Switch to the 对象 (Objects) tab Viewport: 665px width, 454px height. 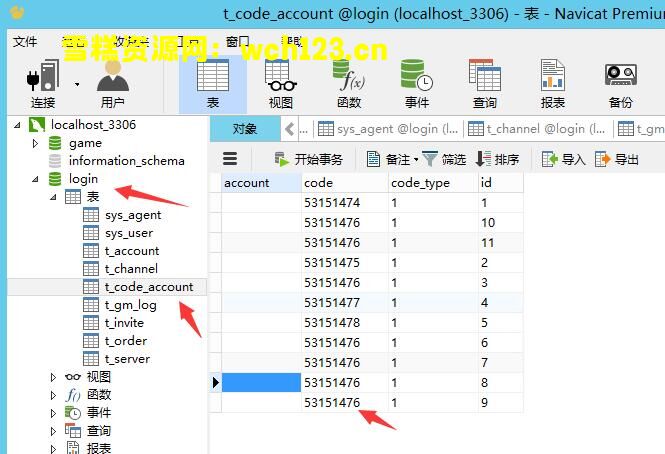click(x=245, y=129)
